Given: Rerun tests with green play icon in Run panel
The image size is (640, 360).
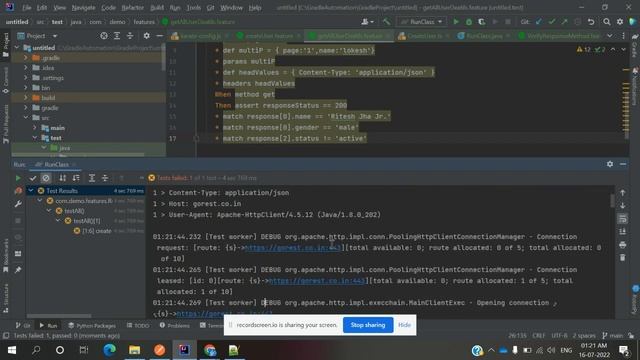Looking at the screenshot, I should click(18, 178).
